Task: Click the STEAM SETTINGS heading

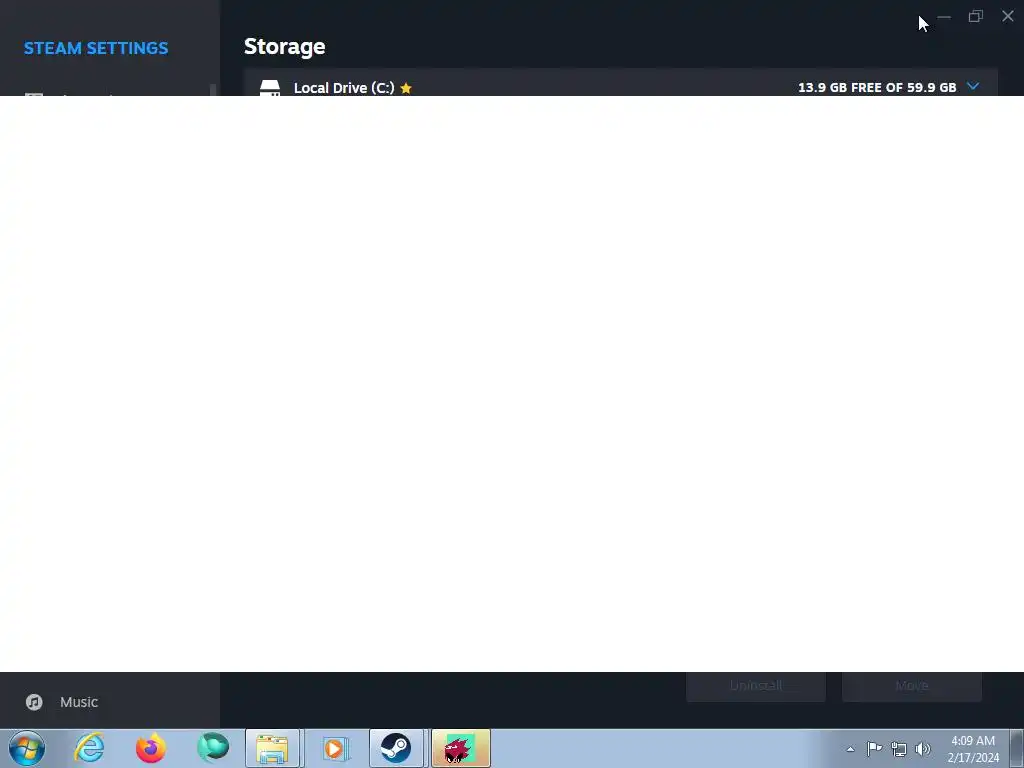Action: (96, 48)
